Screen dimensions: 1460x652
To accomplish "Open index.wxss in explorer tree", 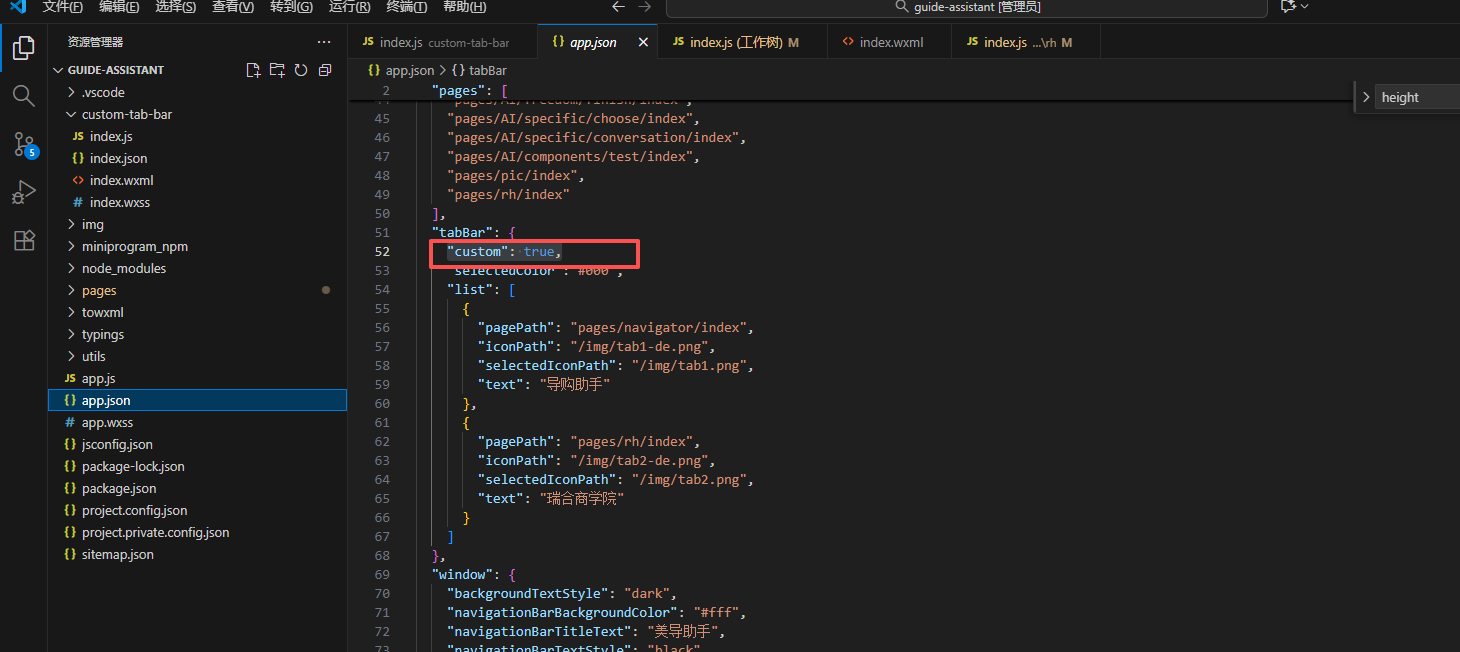I will 119,202.
